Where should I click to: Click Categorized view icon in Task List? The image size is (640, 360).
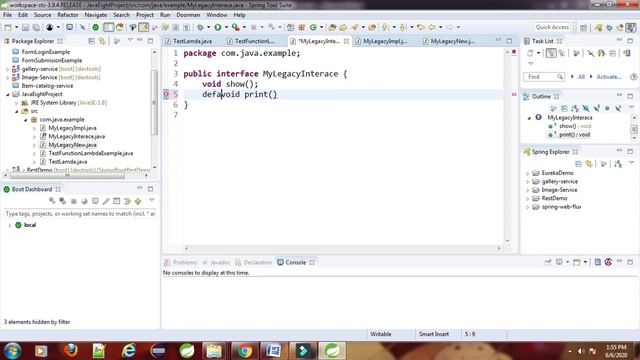[551, 53]
